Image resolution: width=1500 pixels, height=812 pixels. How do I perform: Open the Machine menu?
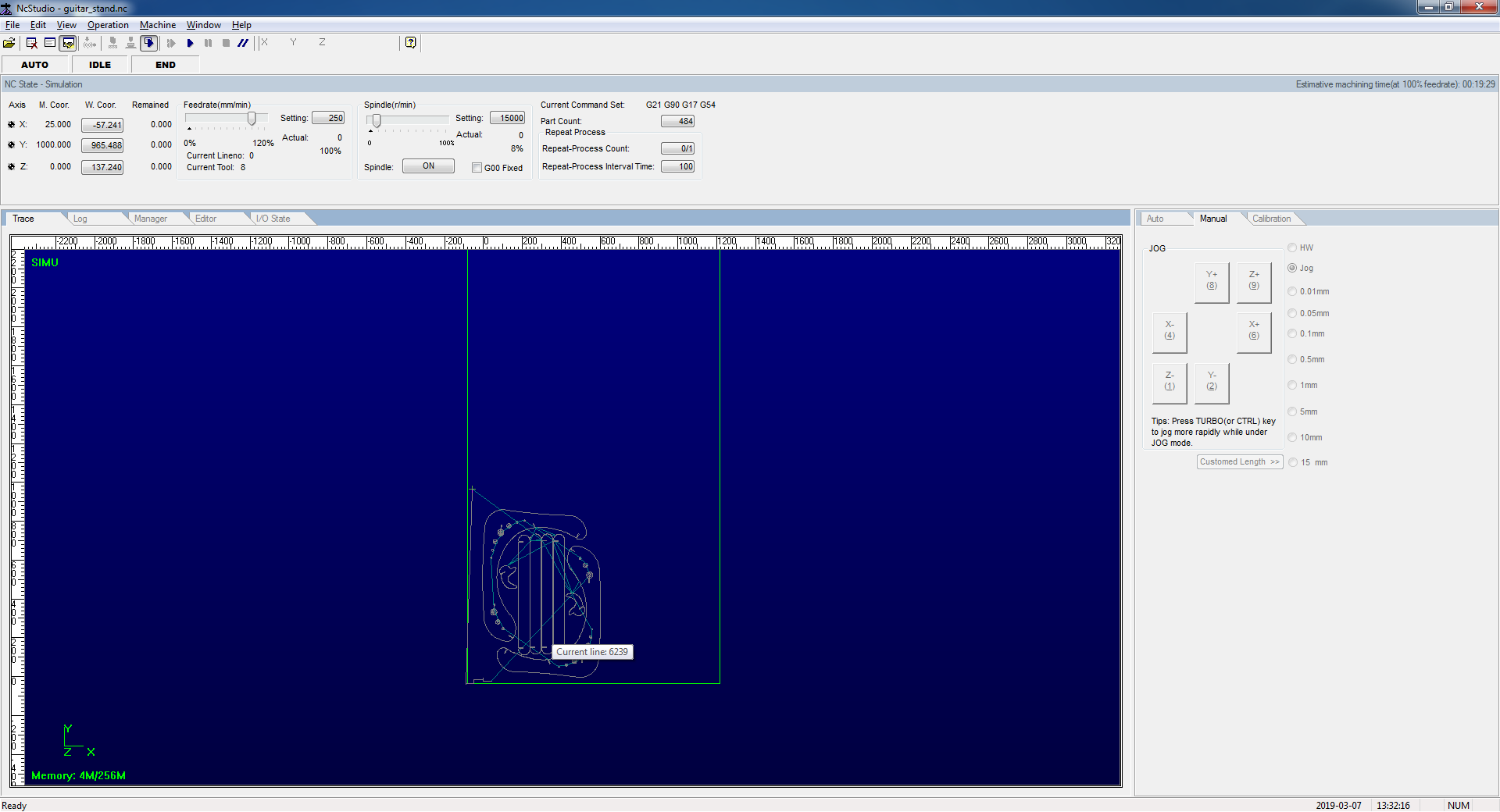pos(158,25)
